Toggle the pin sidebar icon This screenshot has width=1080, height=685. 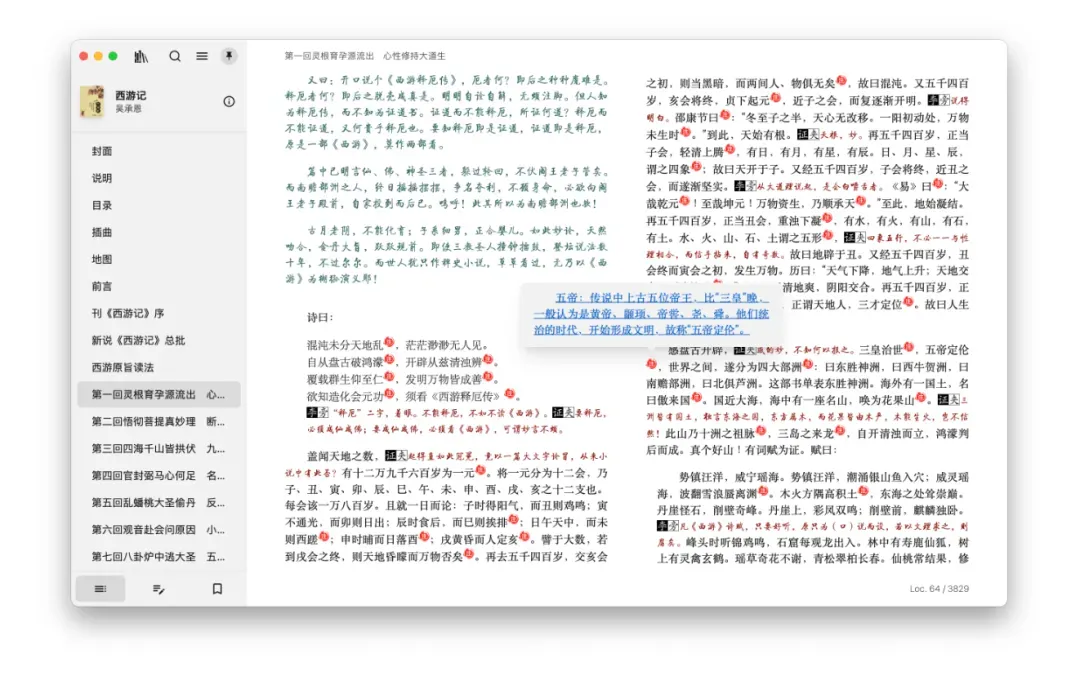click(x=229, y=56)
